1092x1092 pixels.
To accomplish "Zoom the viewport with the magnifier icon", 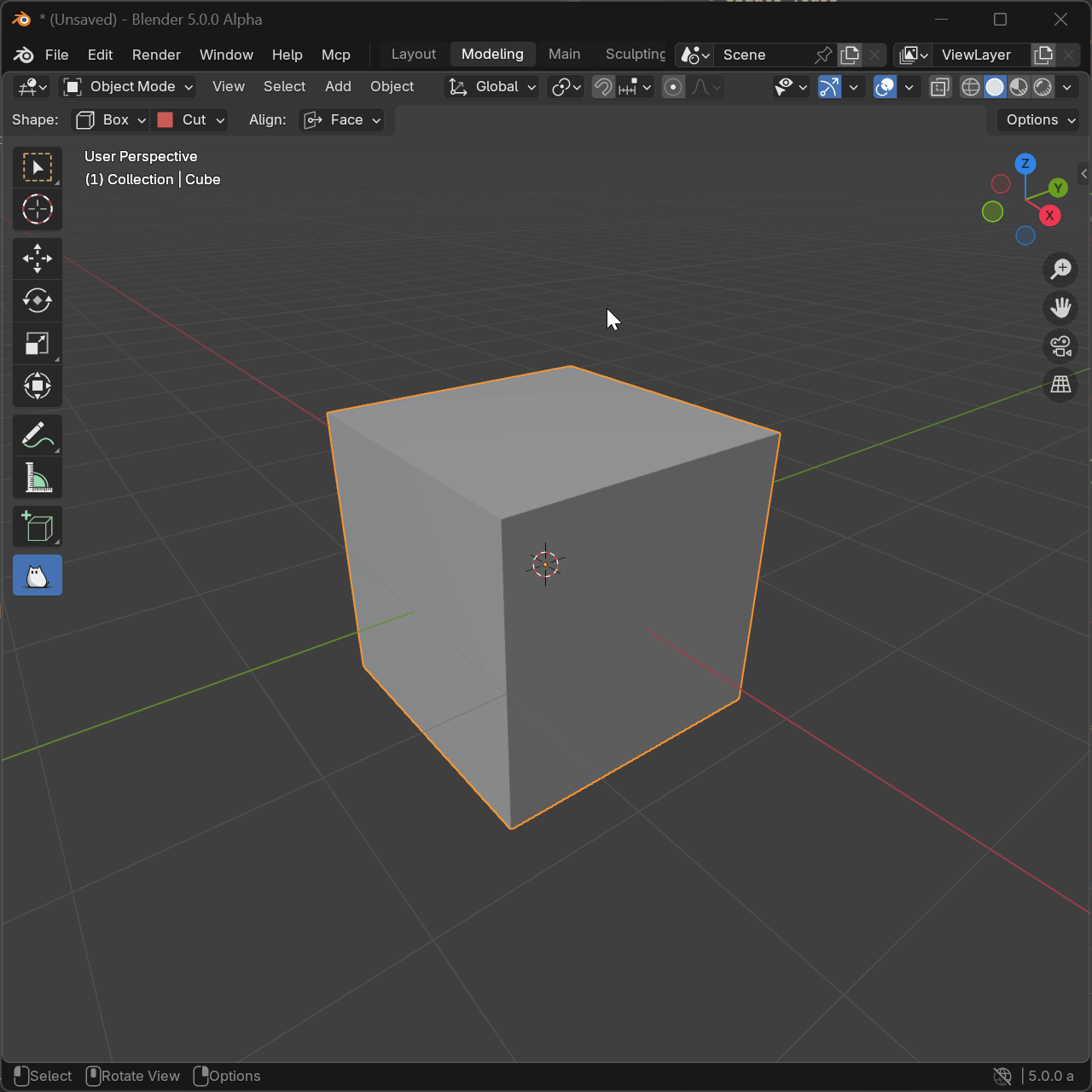I will click(1060, 270).
